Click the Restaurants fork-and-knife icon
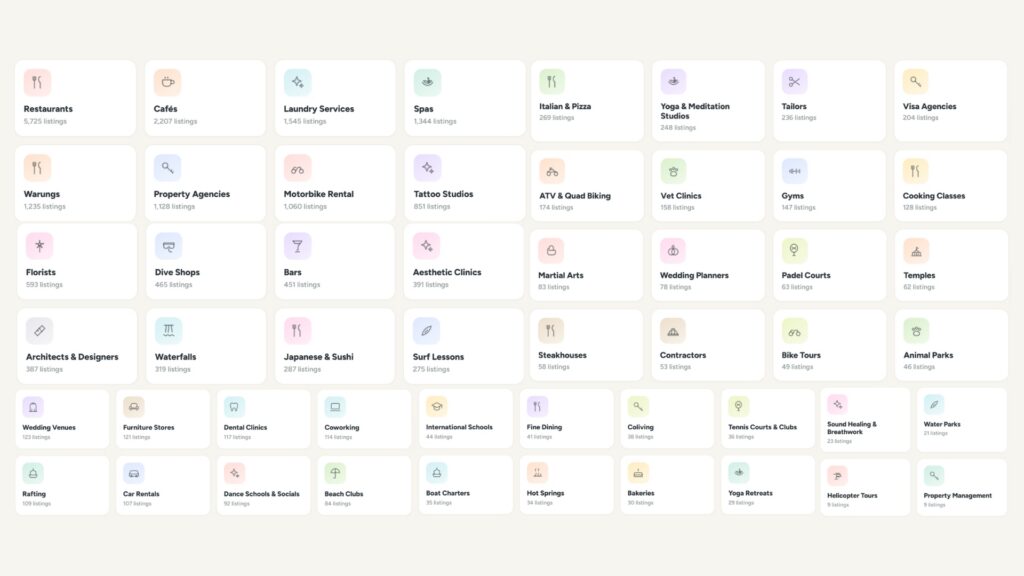This screenshot has width=1024, height=576. coord(37,82)
